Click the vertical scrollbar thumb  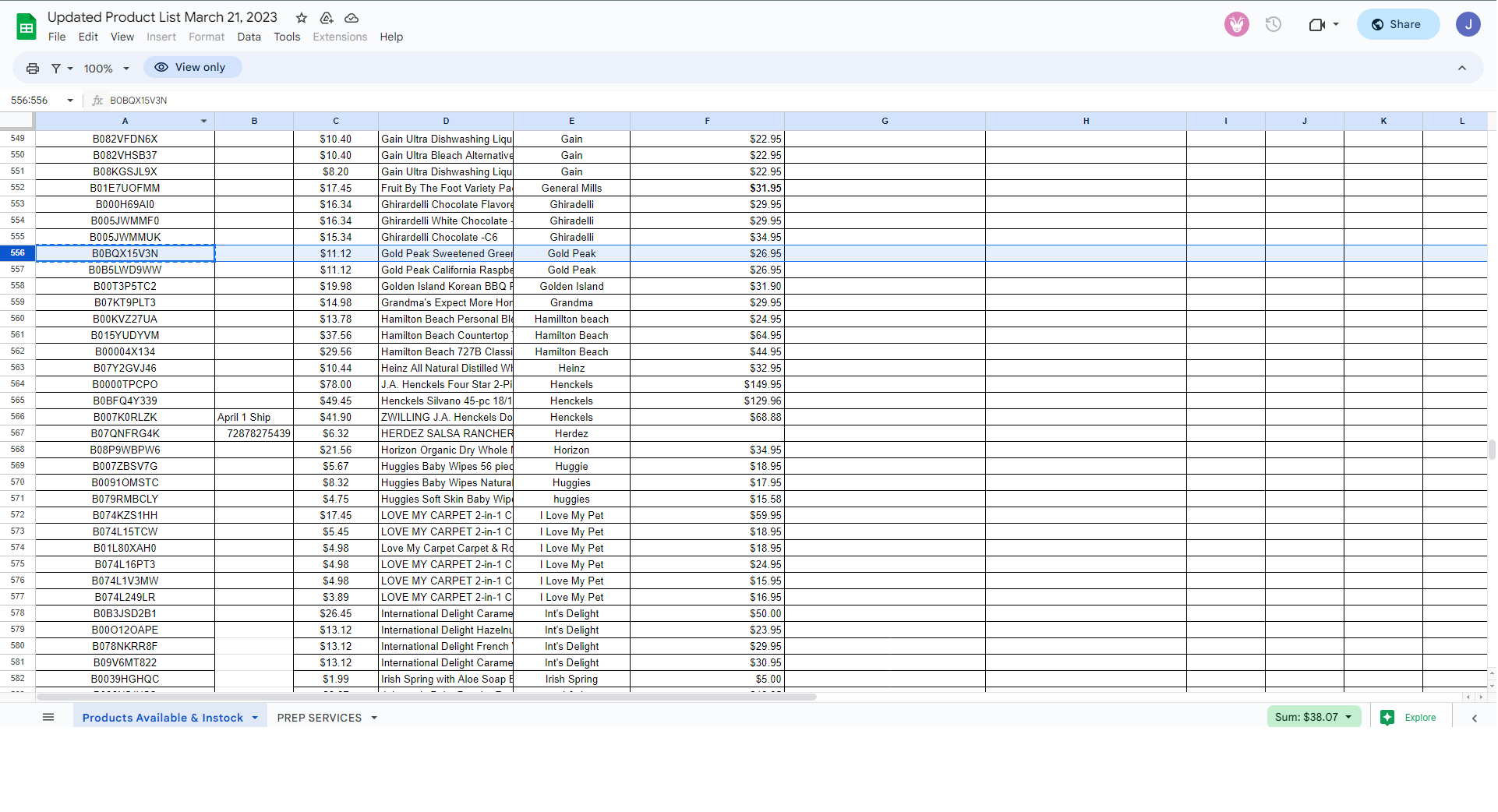pyautogui.click(x=1492, y=450)
